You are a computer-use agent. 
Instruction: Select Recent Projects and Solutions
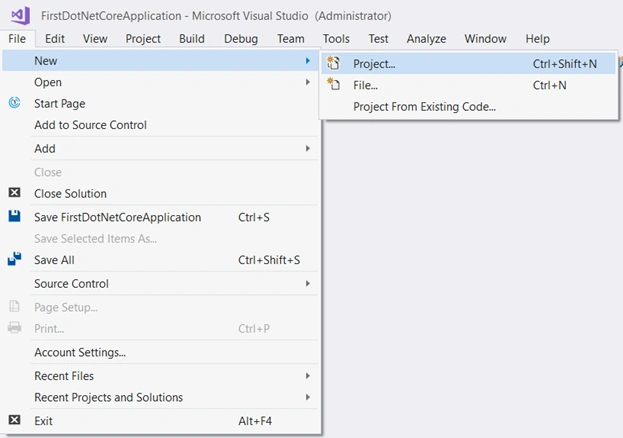160,397
